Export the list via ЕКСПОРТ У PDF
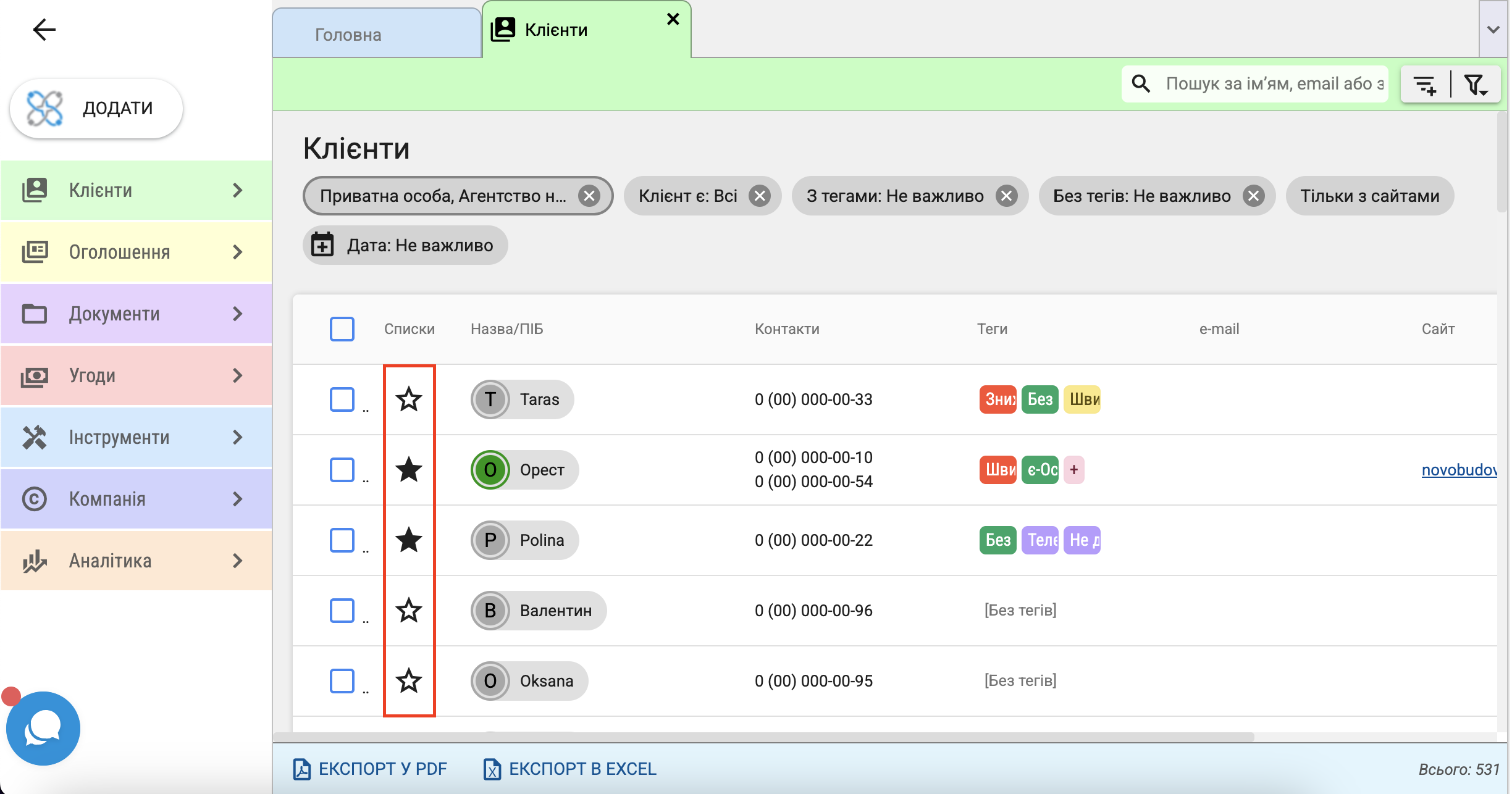 point(370,769)
